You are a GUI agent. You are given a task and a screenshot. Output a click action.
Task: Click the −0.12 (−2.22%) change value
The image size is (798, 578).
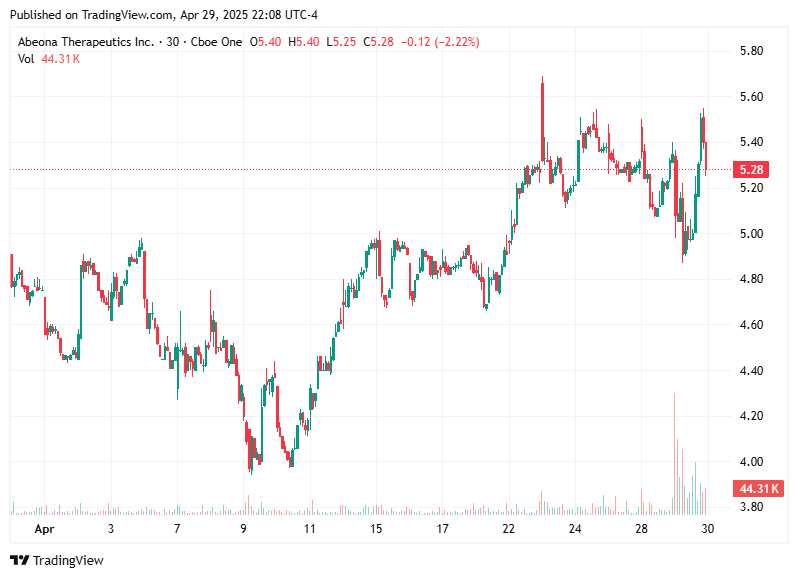click(x=440, y=42)
